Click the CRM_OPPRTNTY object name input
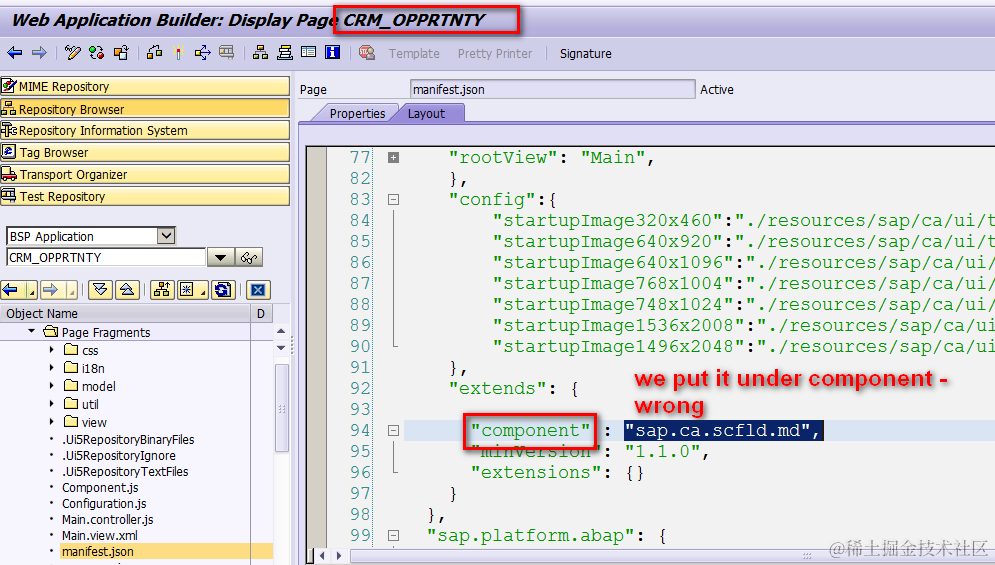This screenshot has width=995, height=565. tap(106, 257)
